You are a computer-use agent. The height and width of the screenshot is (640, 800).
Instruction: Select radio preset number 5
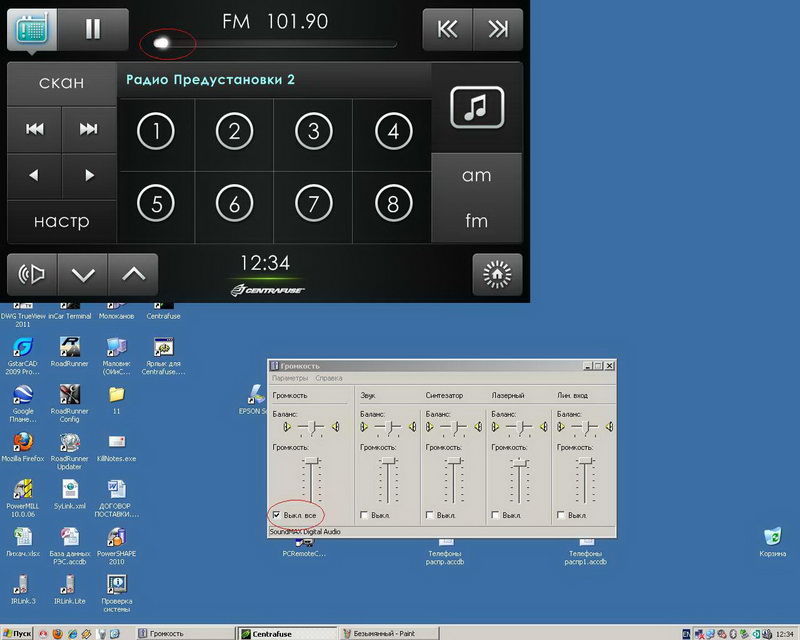(156, 204)
